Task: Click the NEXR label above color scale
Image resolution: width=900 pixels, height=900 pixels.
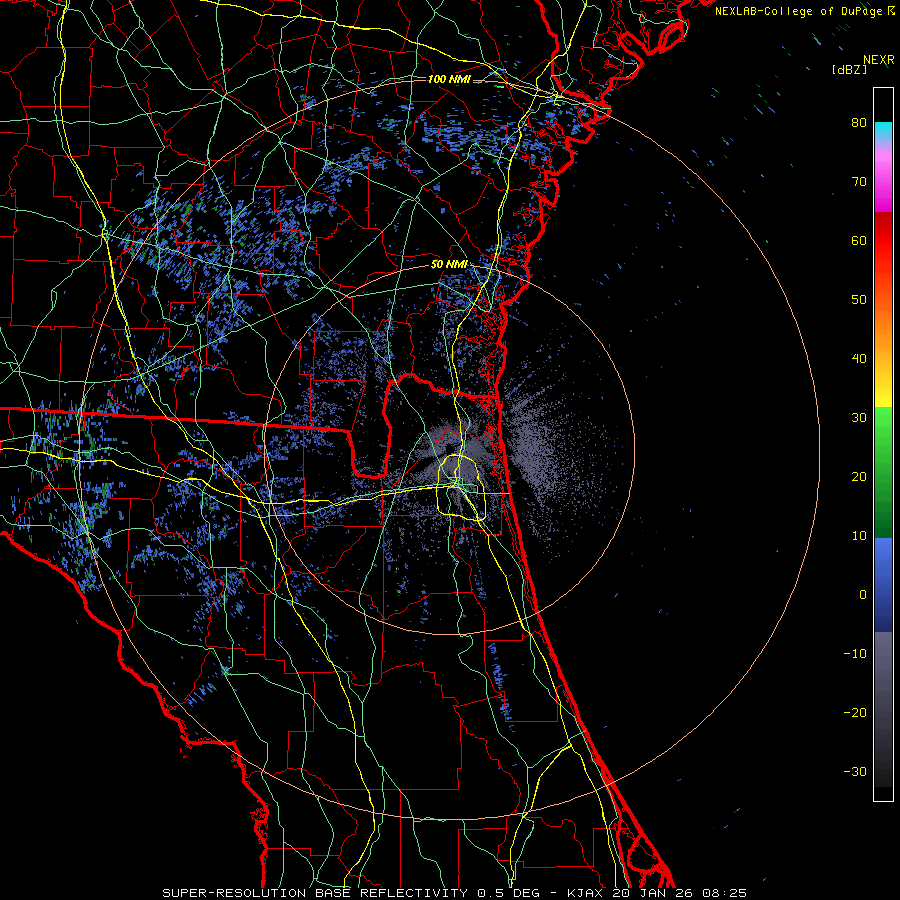Action: coord(879,60)
